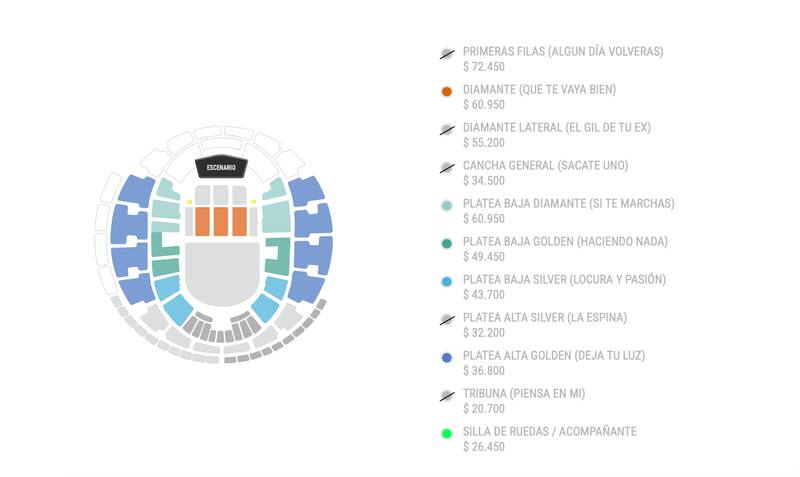Click the crossed-out Platea Alta Silver icon
This screenshot has height=477, width=800.
[x=447, y=320]
